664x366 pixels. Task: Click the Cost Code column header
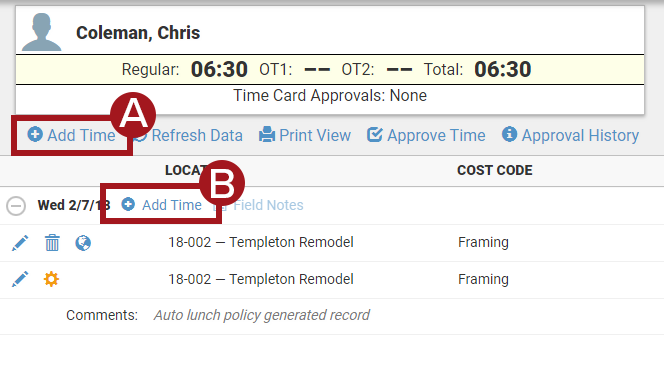tap(495, 170)
